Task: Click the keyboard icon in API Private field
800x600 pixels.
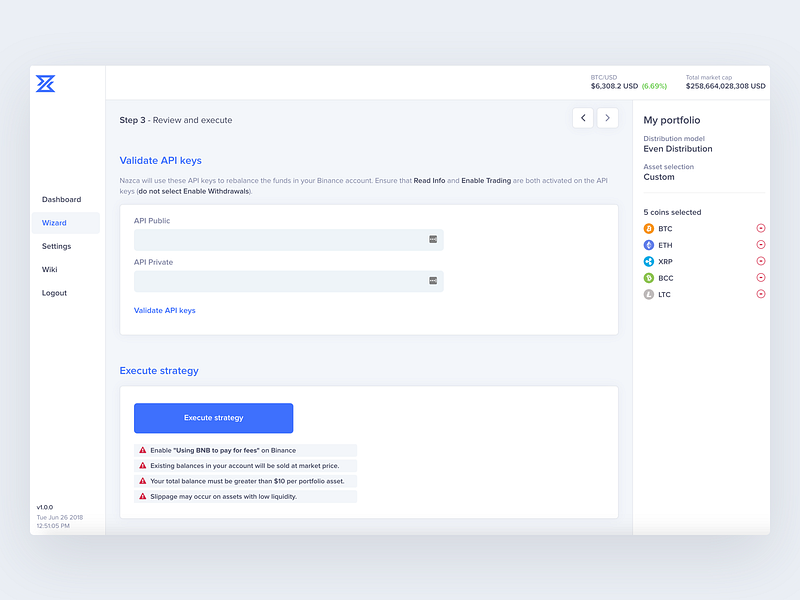Action: pyautogui.click(x=433, y=281)
